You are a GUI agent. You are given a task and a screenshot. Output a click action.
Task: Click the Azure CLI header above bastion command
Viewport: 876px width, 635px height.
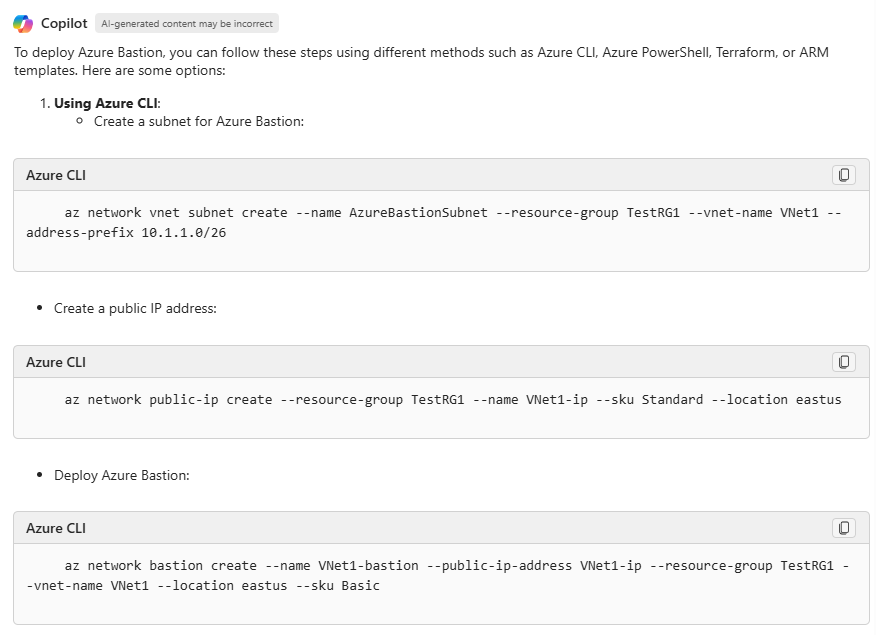click(x=56, y=528)
